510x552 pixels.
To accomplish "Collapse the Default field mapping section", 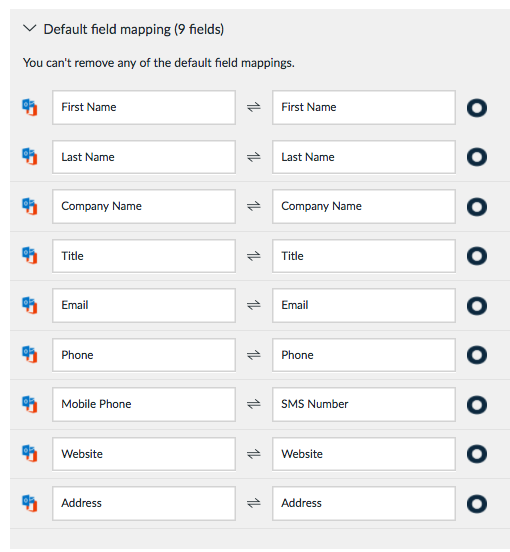I will [x=30, y=29].
